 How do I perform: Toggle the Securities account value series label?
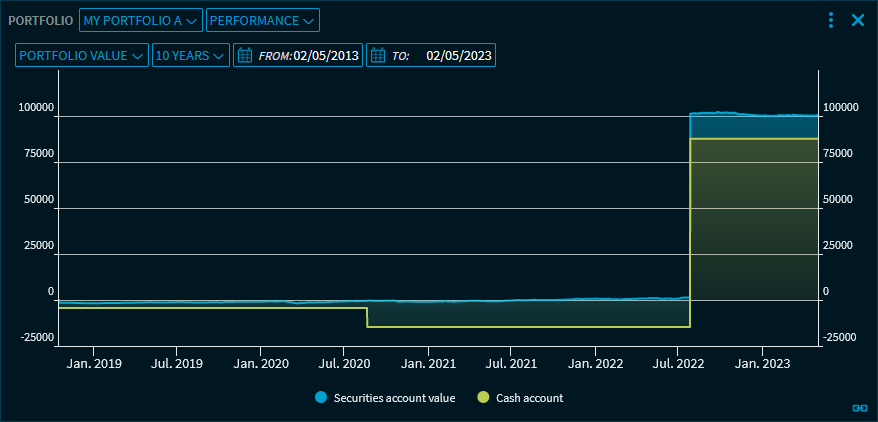coord(394,398)
